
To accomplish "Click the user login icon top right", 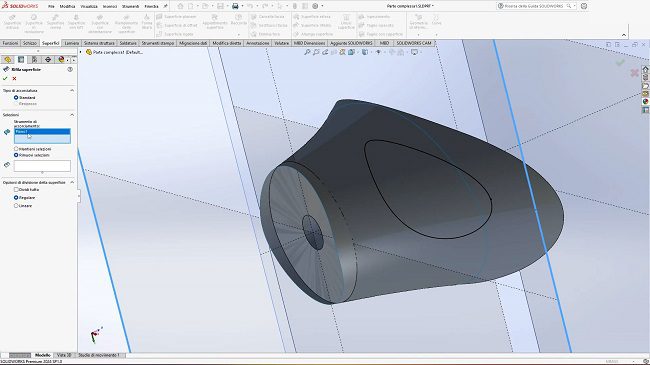I will 584,6.
